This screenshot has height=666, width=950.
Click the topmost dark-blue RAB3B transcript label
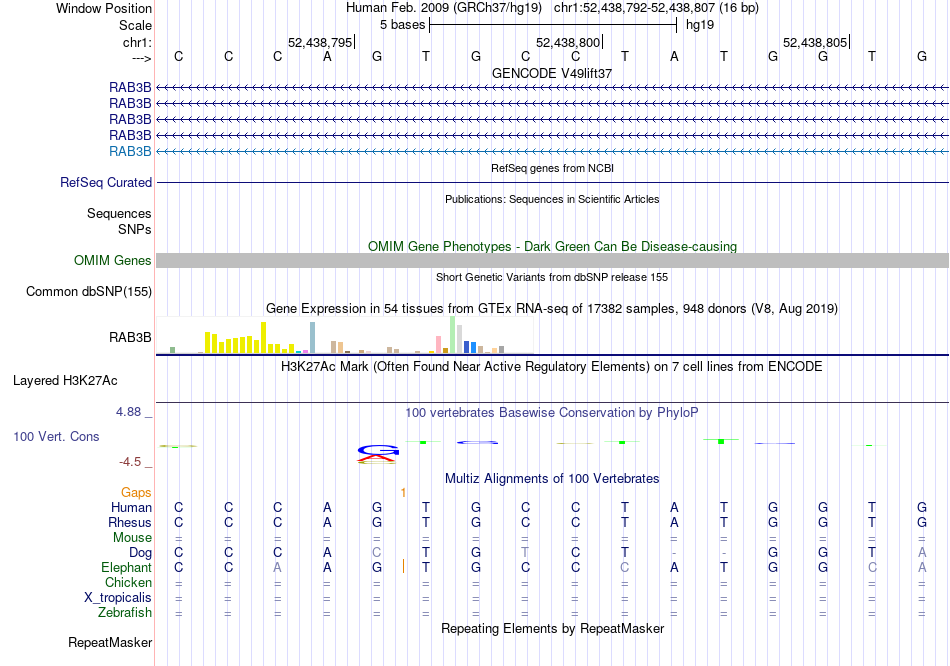tap(130, 88)
